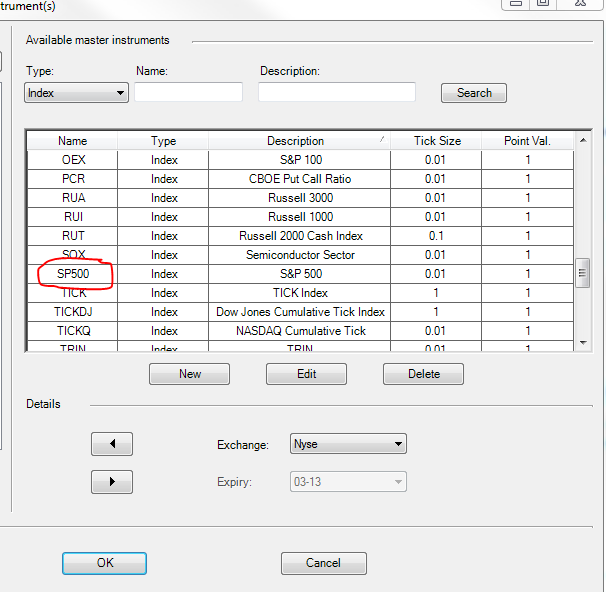Screen dimensions: 606x592
Task: Click the scroll down arrow of the instrument list
Action: (x=583, y=343)
